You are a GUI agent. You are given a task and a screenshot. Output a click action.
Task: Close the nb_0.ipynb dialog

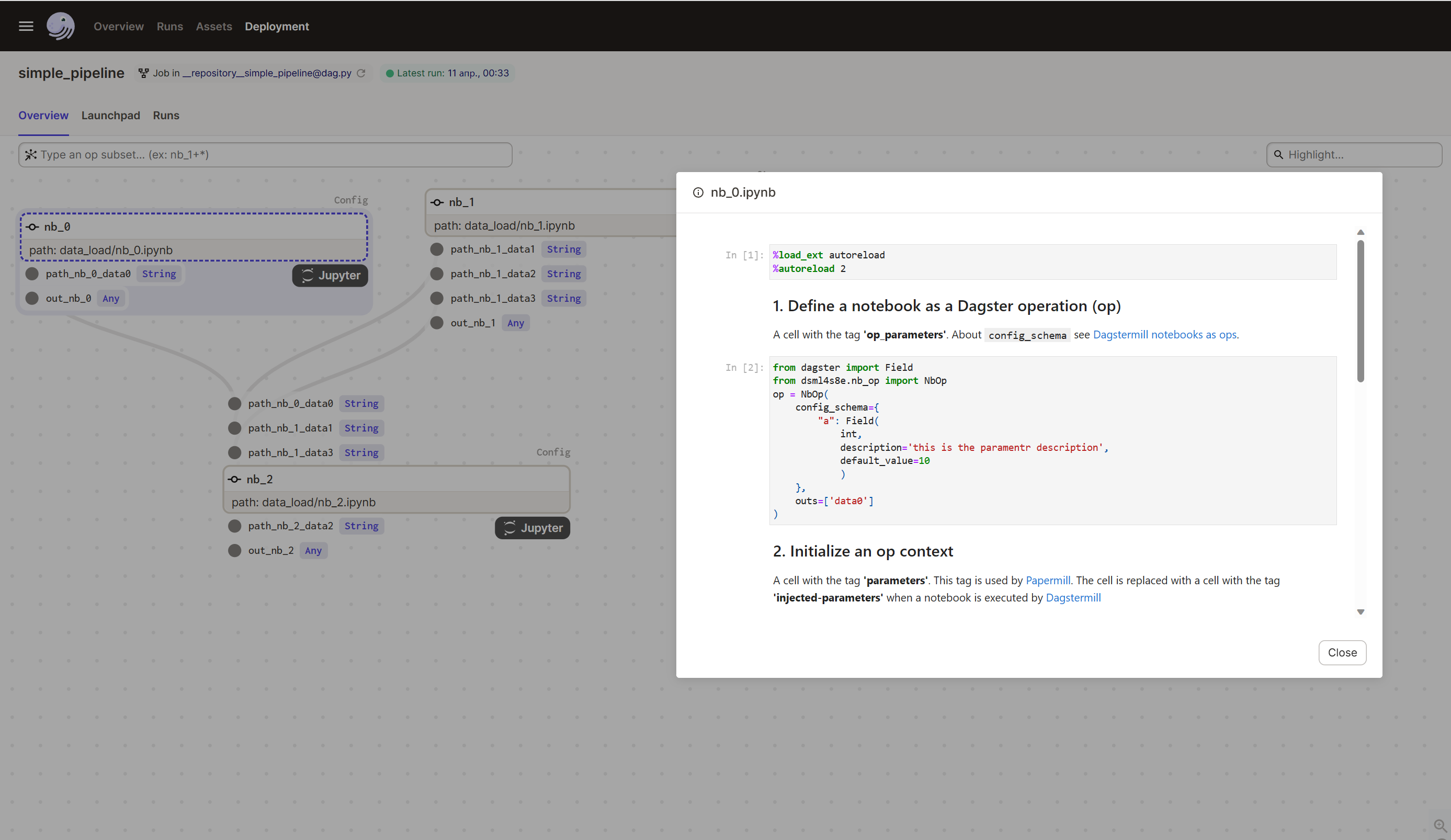click(1342, 652)
